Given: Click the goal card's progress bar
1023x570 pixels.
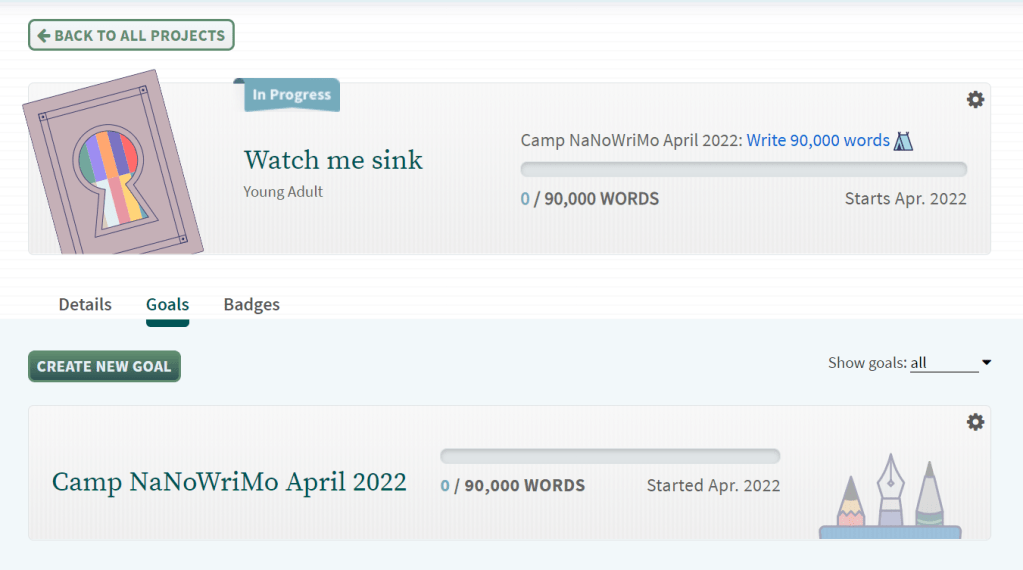Looking at the screenshot, I should (x=610, y=456).
